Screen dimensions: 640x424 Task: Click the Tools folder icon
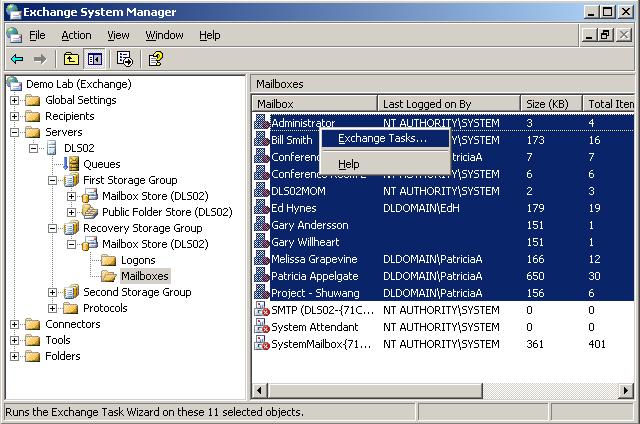point(33,340)
